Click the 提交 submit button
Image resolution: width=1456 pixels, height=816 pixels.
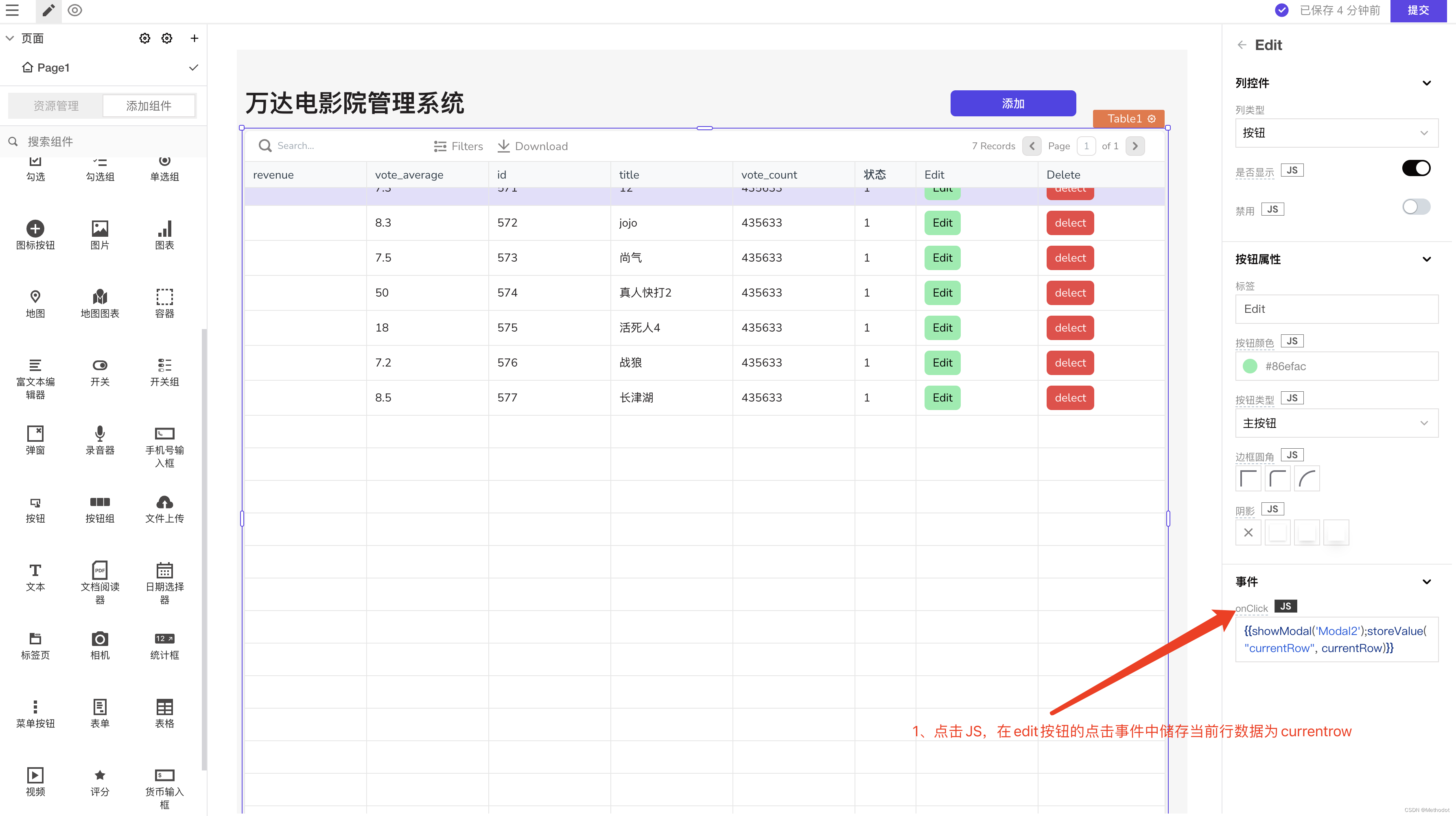pos(1418,10)
